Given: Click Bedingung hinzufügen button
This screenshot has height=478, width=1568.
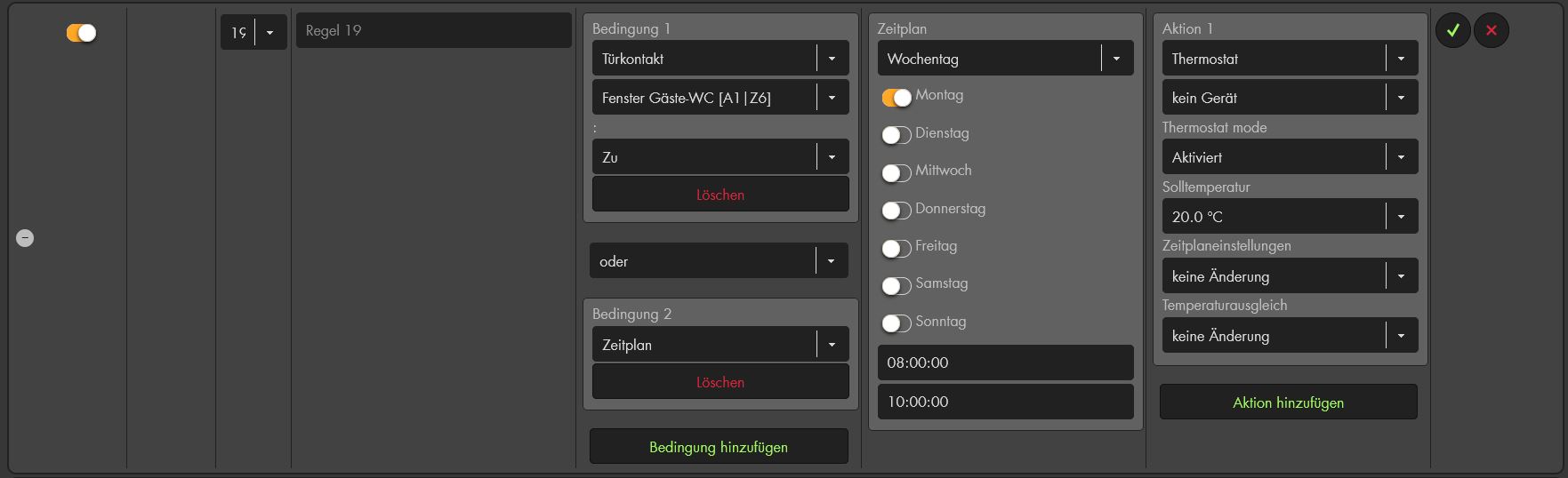Looking at the screenshot, I should tap(718, 447).
